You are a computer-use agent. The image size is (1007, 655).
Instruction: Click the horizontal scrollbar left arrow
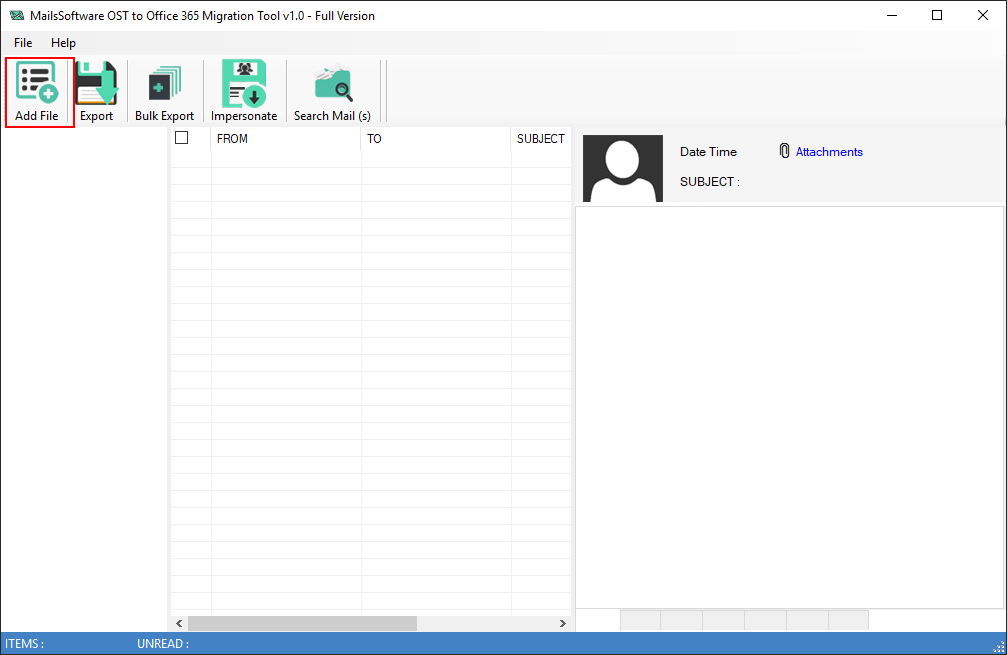179,623
